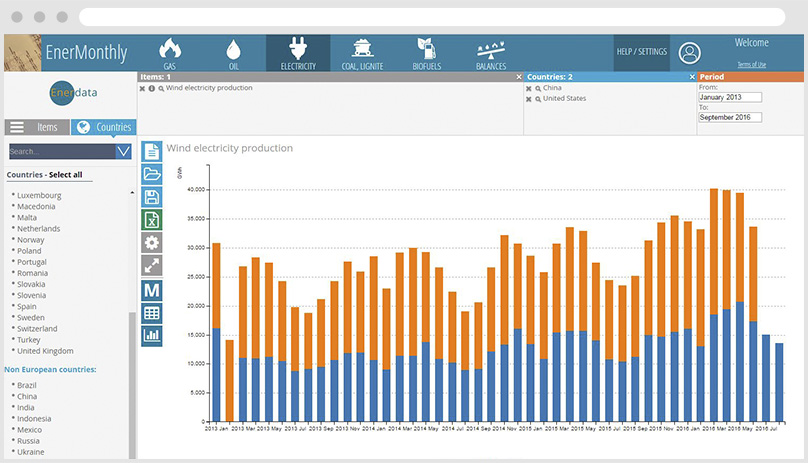
Task: Open the Gas energy category
Action: [x=169, y=53]
